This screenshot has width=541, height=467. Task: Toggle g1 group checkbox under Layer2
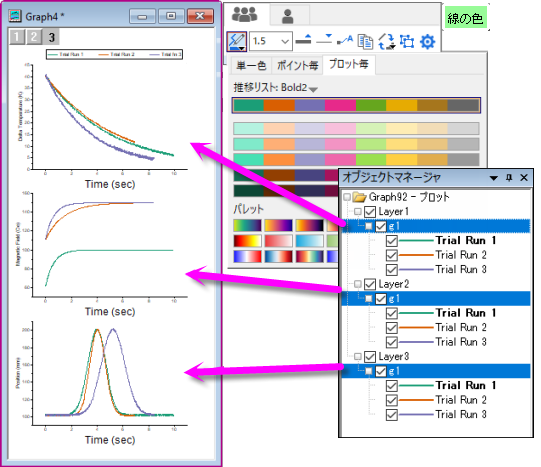[x=381, y=299]
